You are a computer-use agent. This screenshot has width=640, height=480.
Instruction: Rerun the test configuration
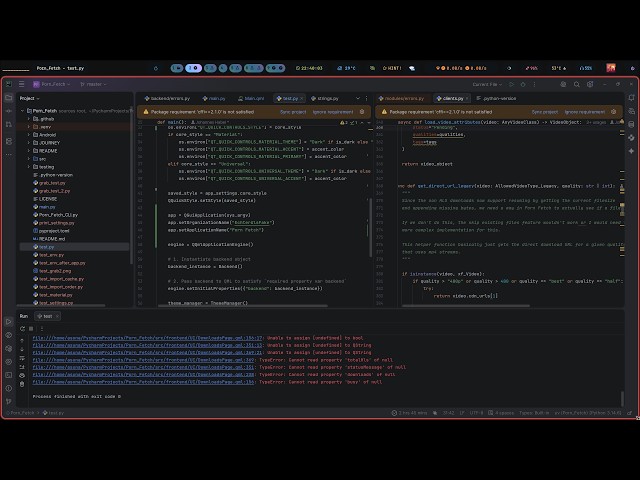pos(22,329)
